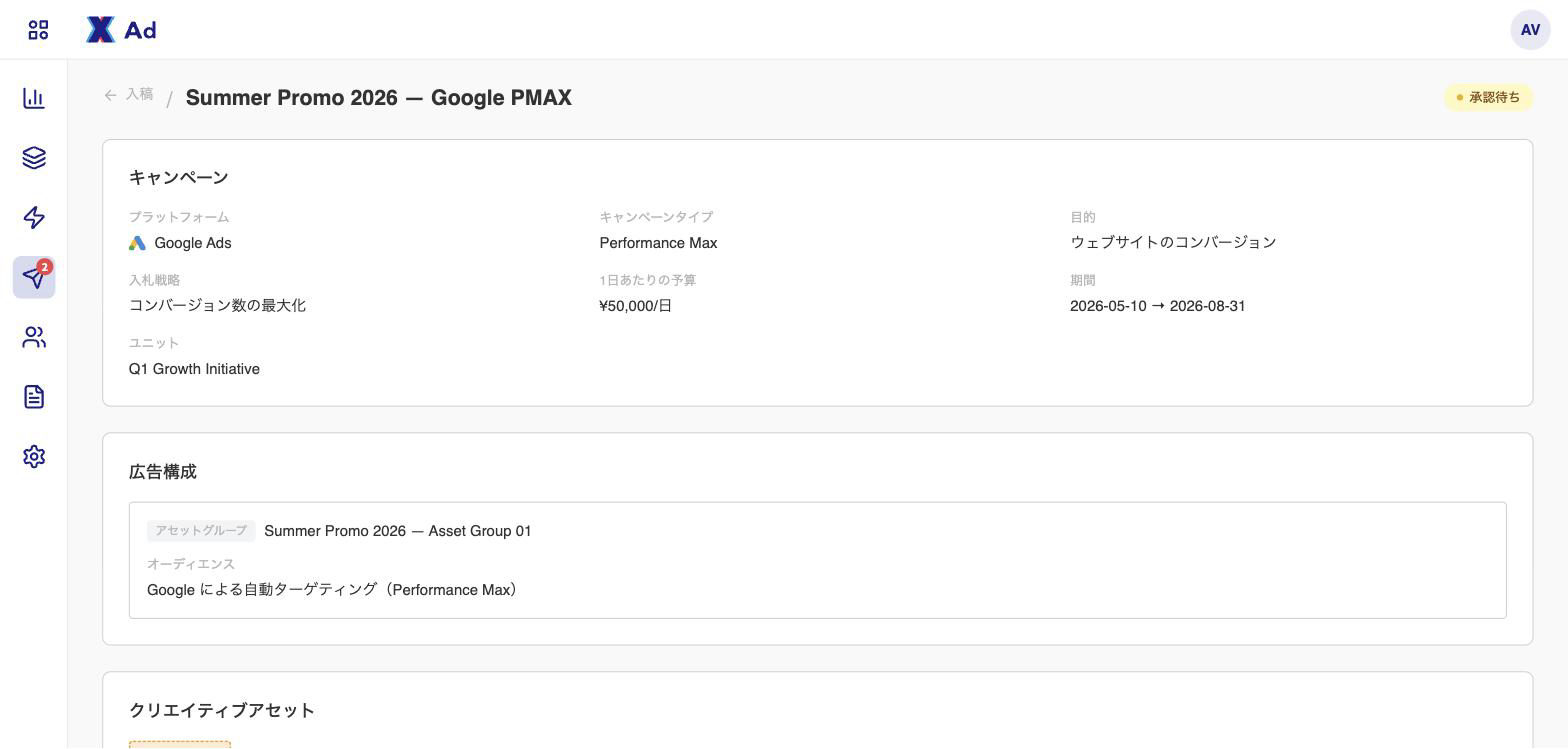Click the クリエイティブアセット section heading

[x=222, y=711]
